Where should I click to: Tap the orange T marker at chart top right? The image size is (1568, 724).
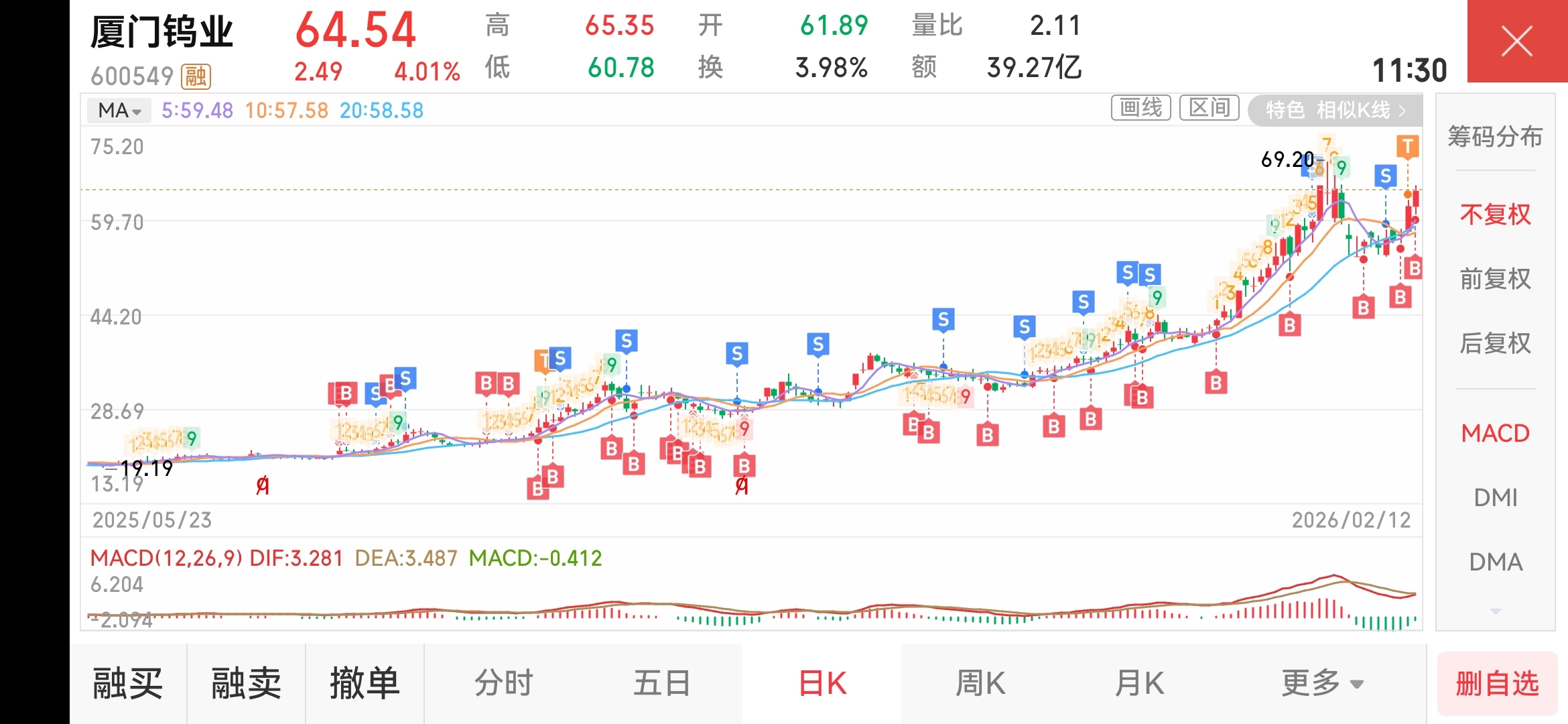1407,146
